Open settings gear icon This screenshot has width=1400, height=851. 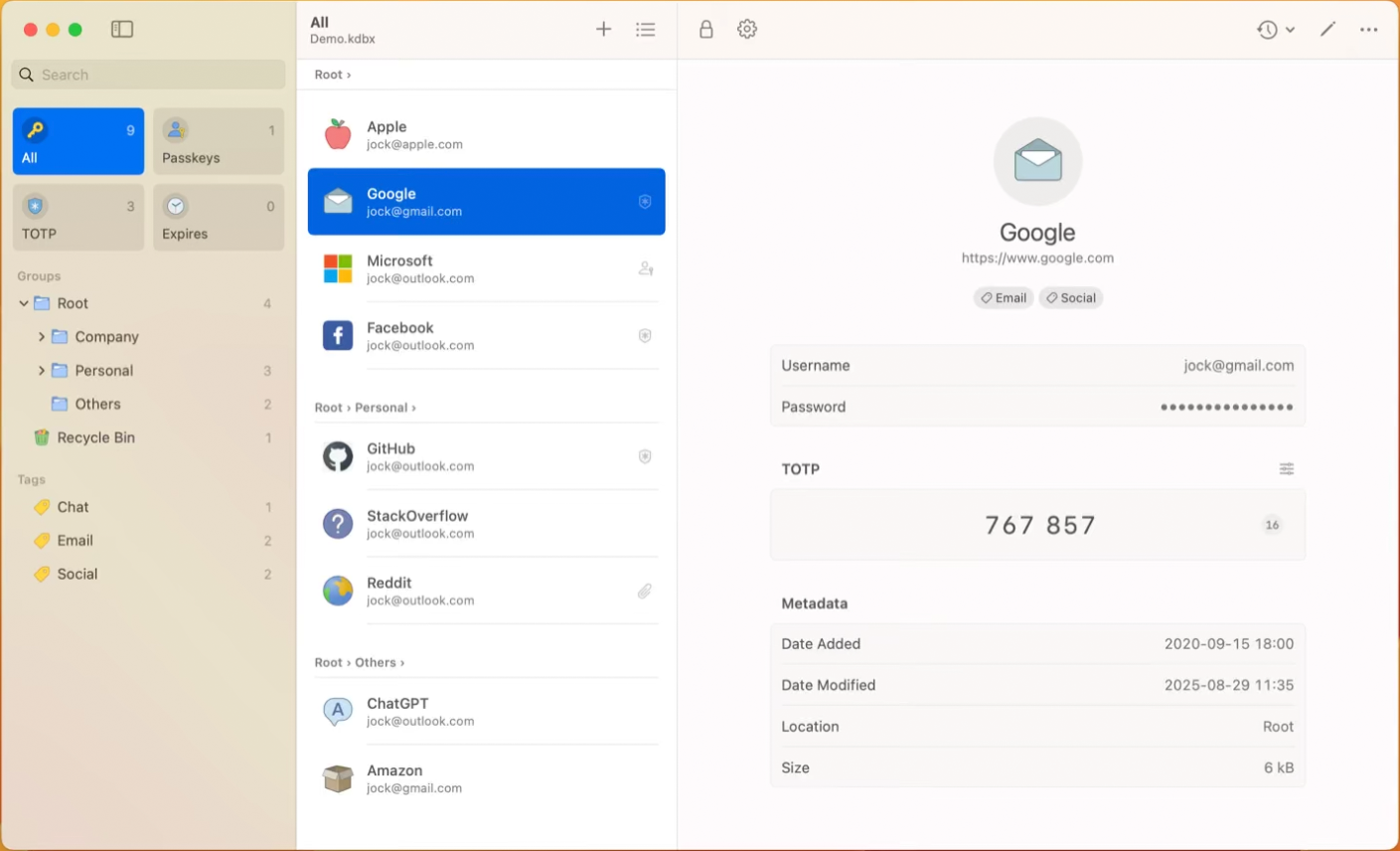[747, 30]
